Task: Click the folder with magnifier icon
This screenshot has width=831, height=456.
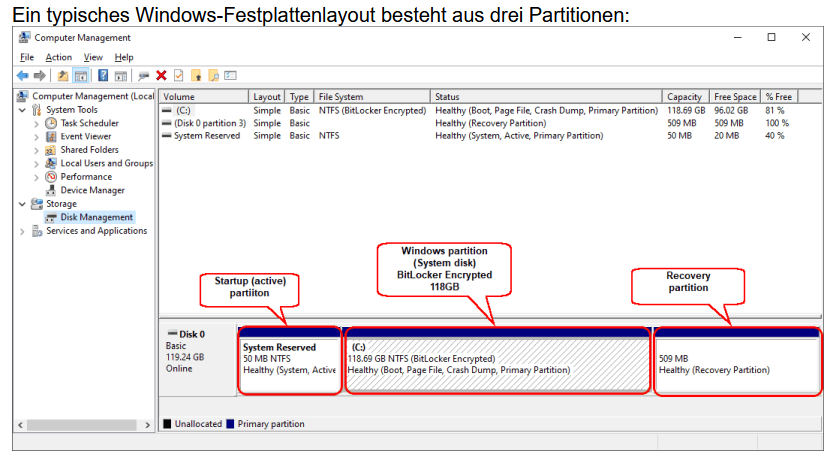Action: click(214, 76)
